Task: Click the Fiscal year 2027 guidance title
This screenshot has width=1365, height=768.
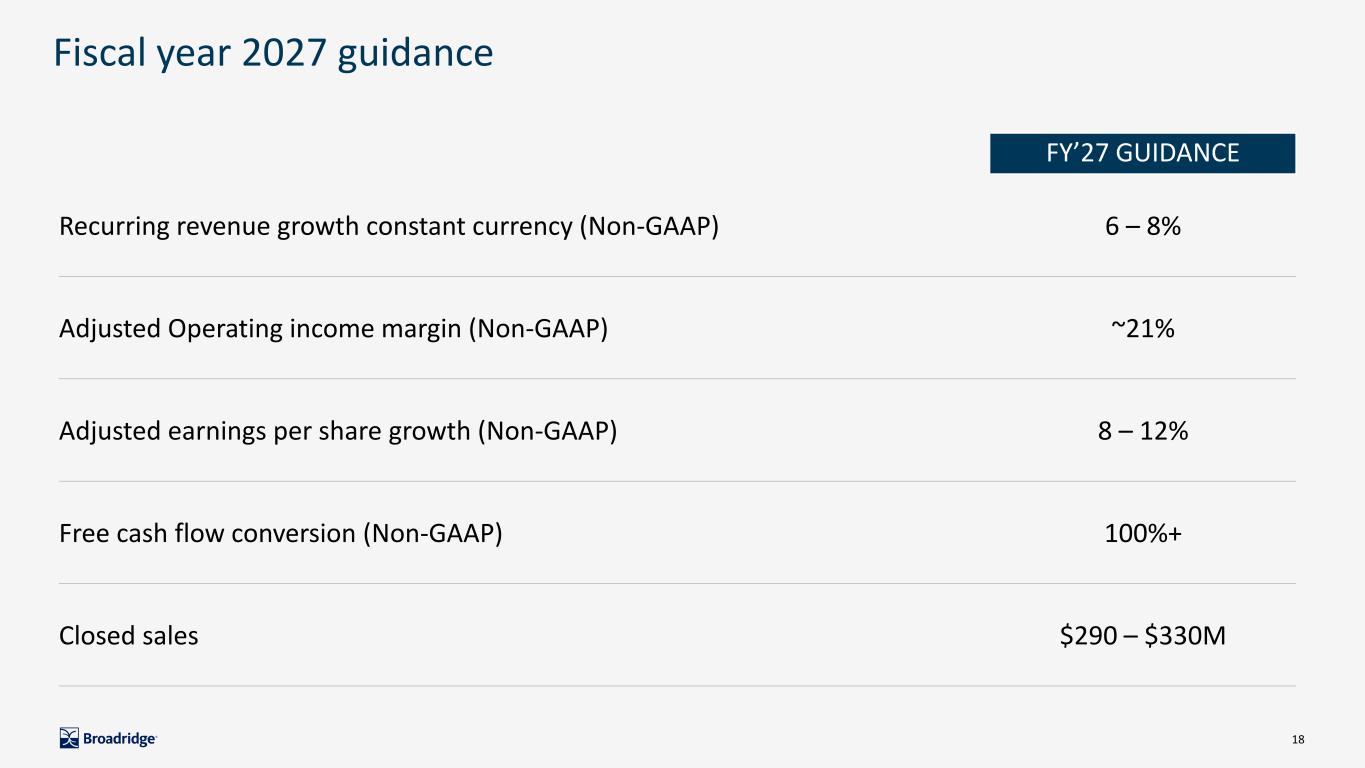Action: pyautogui.click(x=273, y=53)
